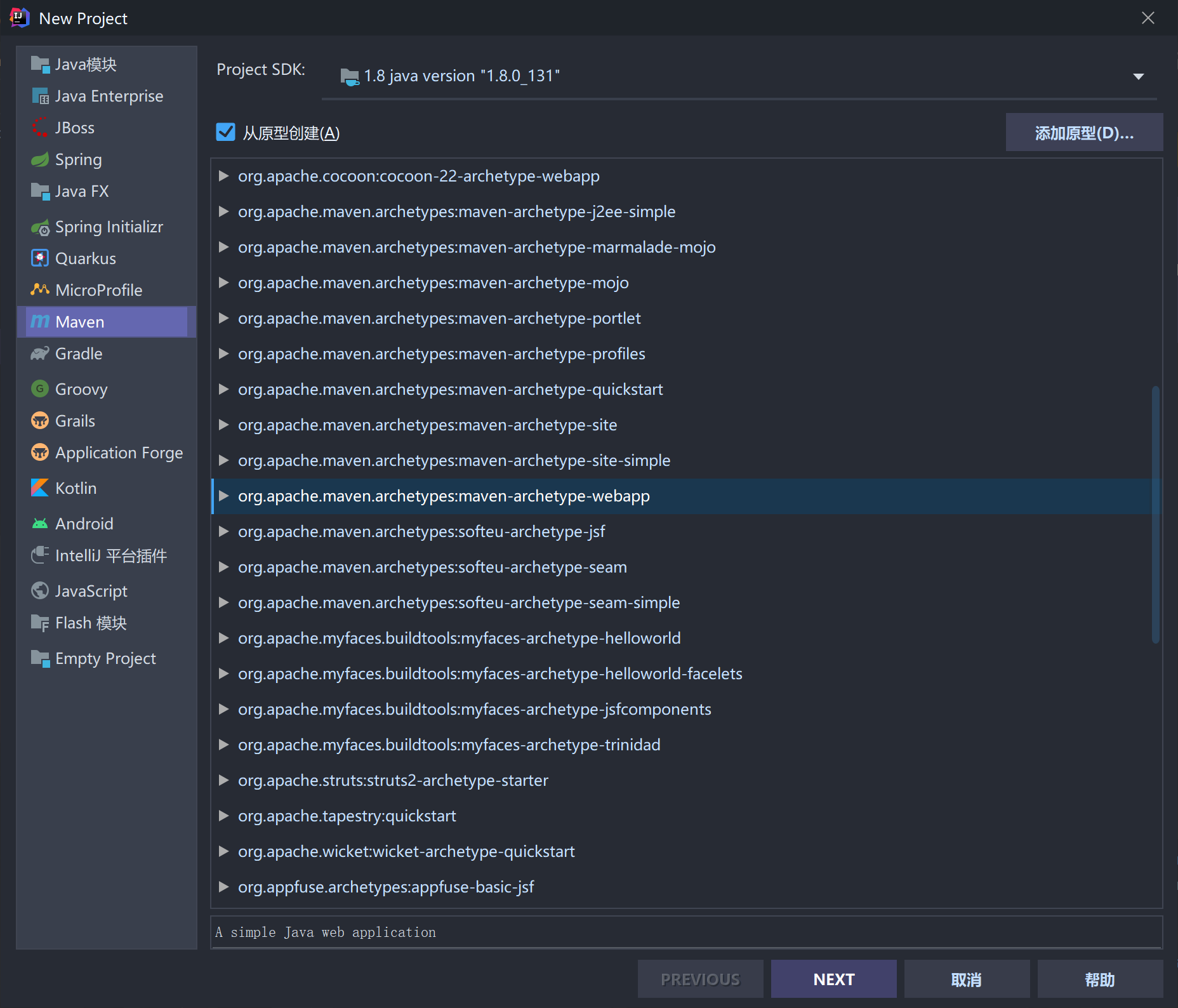The height and width of the screenshot is (1008, 1178).
Task: Click the NEXT button
Action: tap(833, 979)
